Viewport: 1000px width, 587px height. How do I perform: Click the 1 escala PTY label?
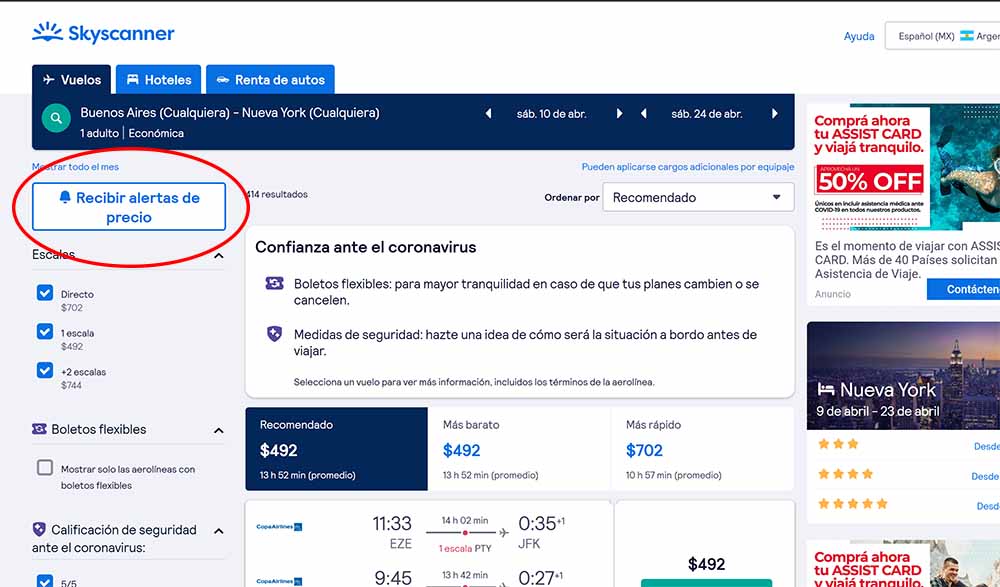[x=465, y=548]
